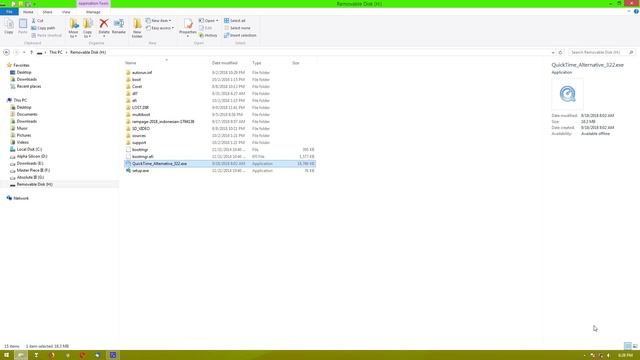This screenshot has width=640, height=360.
Task: Select the multiboot folder
Action: click(141, 115)
